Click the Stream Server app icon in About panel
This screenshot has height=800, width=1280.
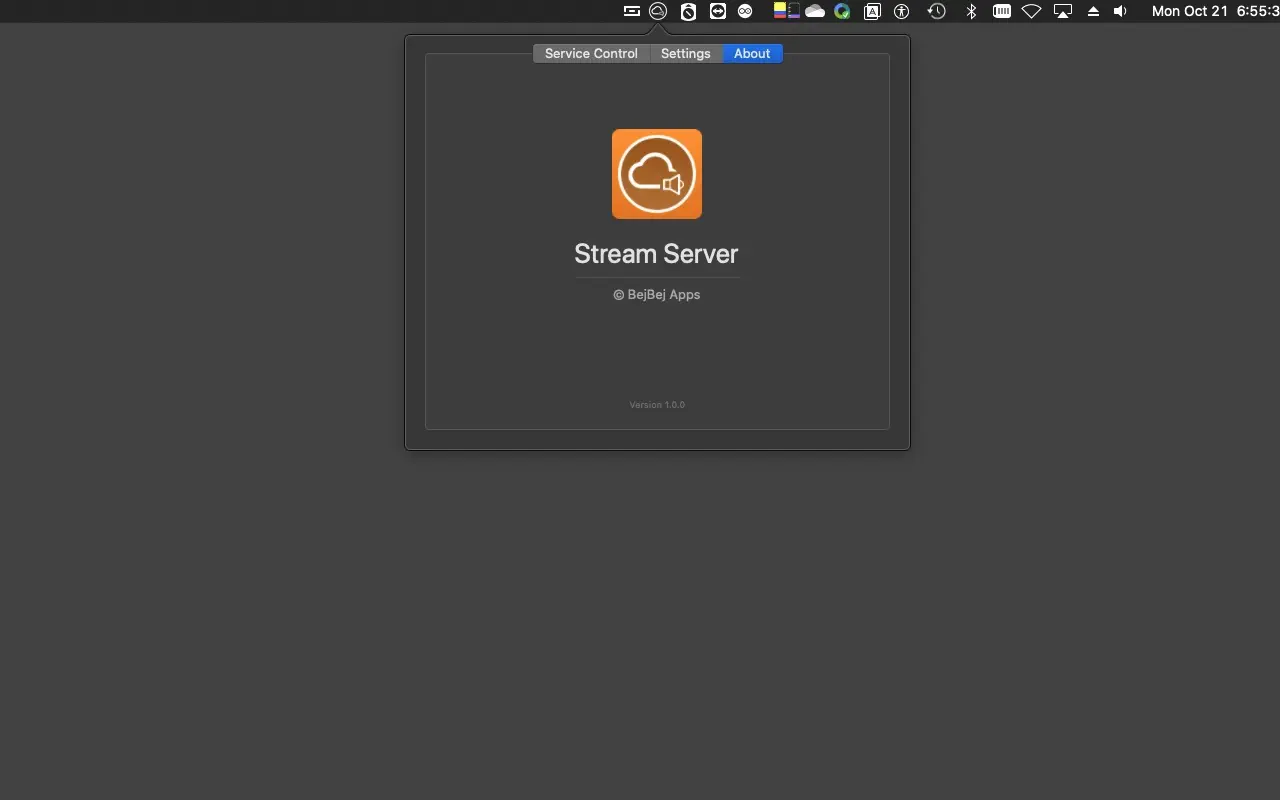[x=656, y=173]
